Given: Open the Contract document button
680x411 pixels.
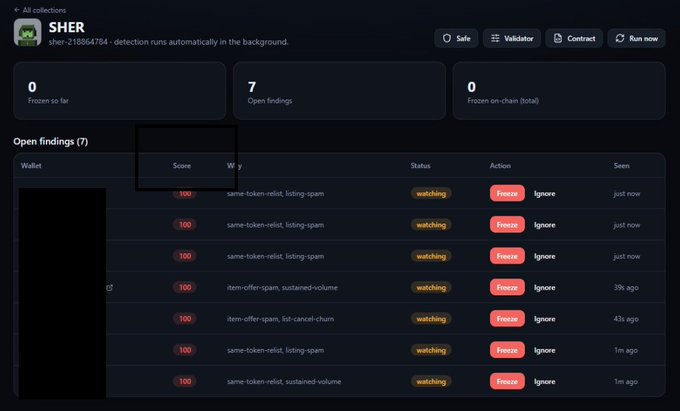Looking at the screenshot, I should coord(574,38).
